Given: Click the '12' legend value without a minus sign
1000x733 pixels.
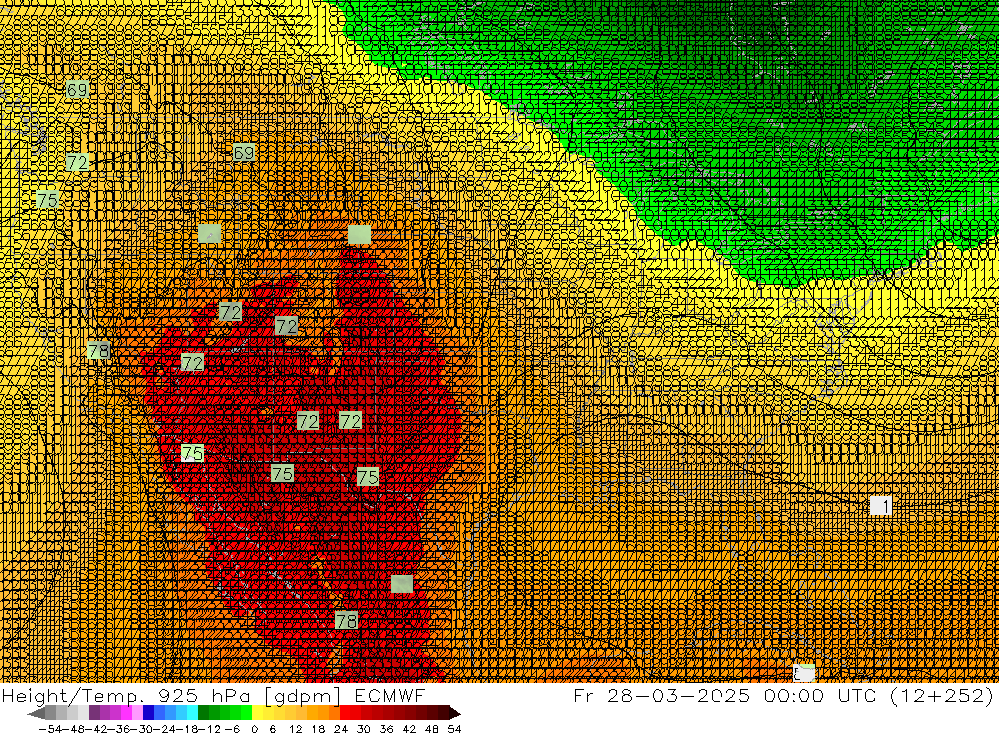Looking at the screenshot, I should pos(295,729).
